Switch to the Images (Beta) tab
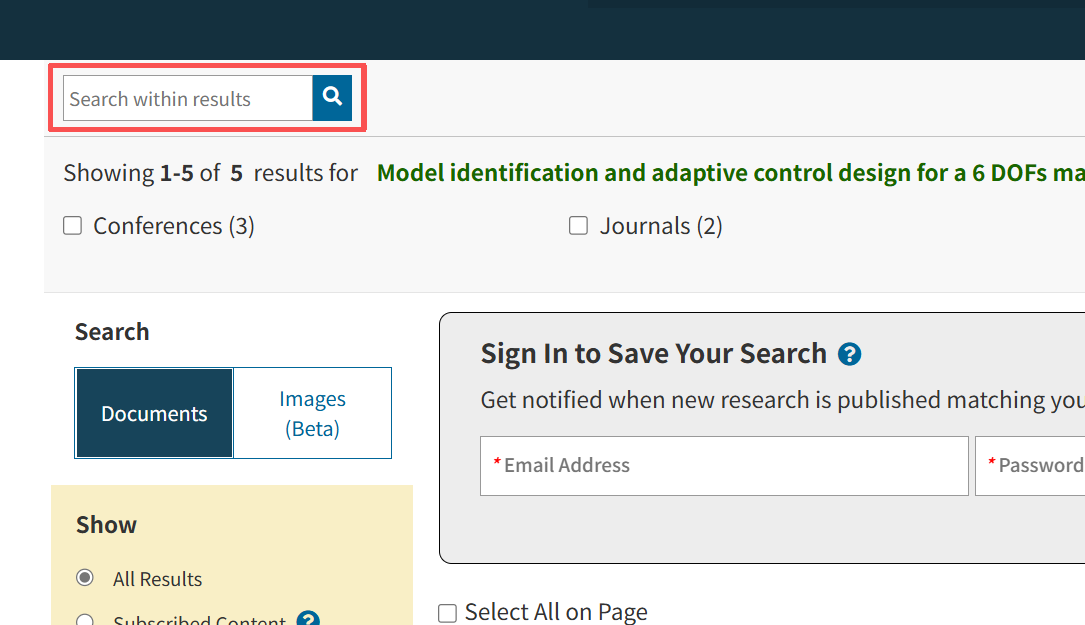This screenshot has height=625, width=1085. point(312,413)
